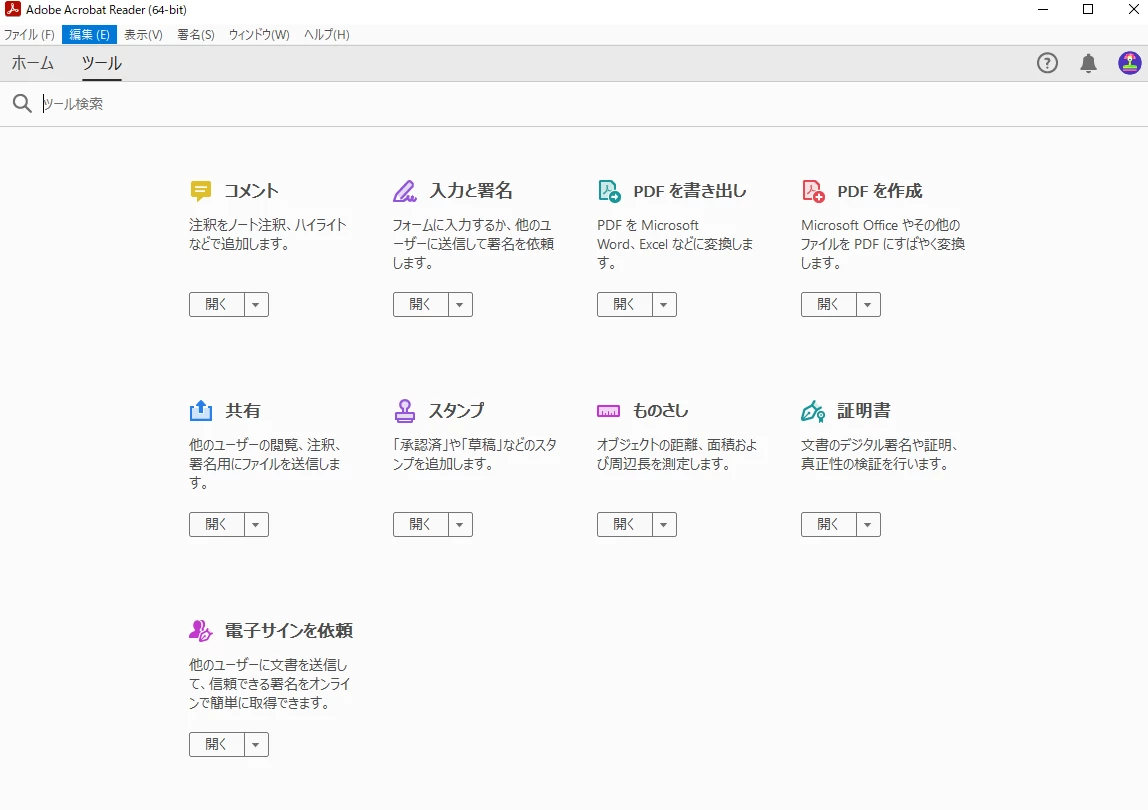Expand dropdown arrow beside PDF を書き出し 開く
Screen dimensions: 1148x810
pos(664,305)
